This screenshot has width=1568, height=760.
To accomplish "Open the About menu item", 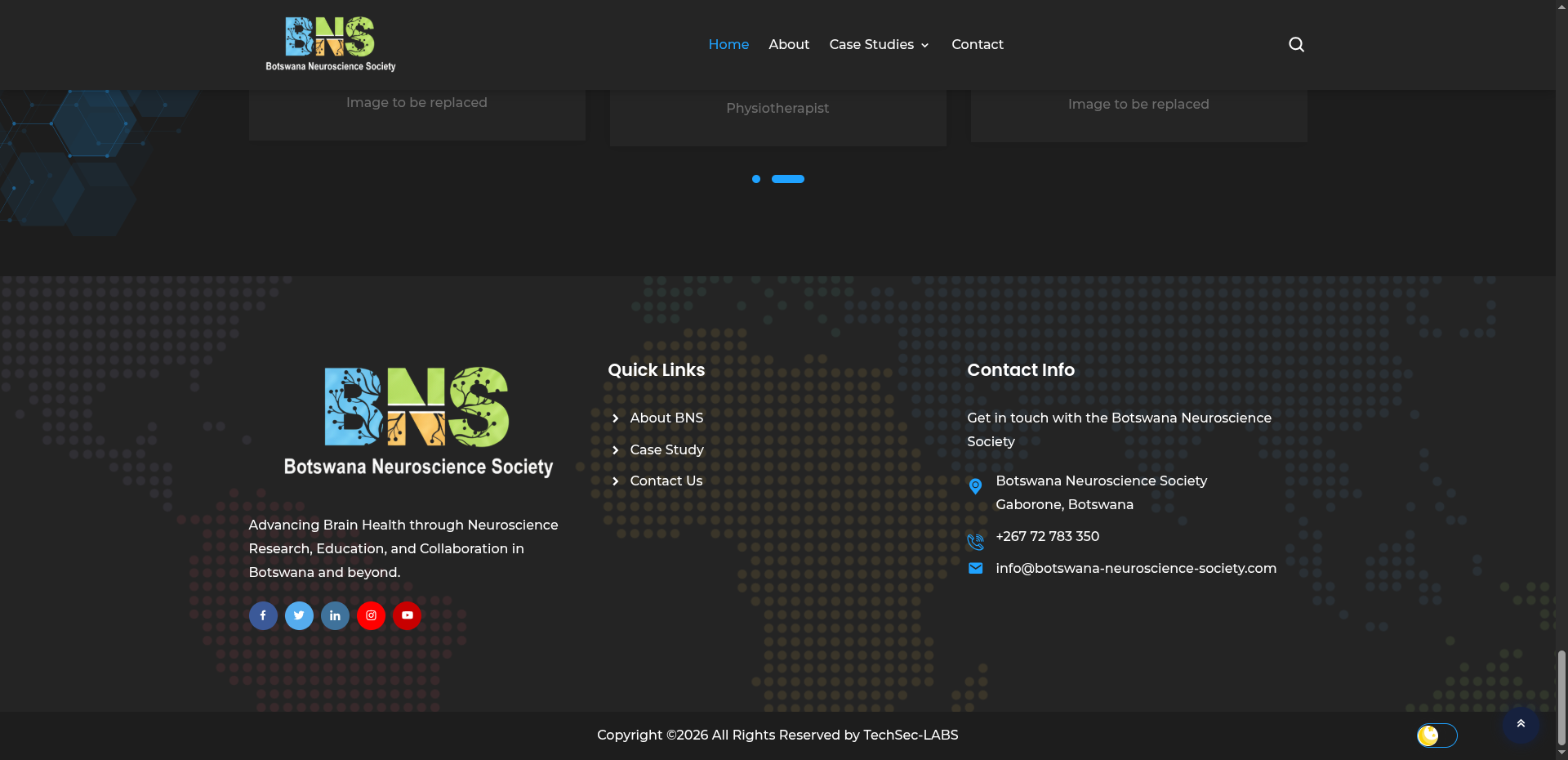I will [789, 44].
